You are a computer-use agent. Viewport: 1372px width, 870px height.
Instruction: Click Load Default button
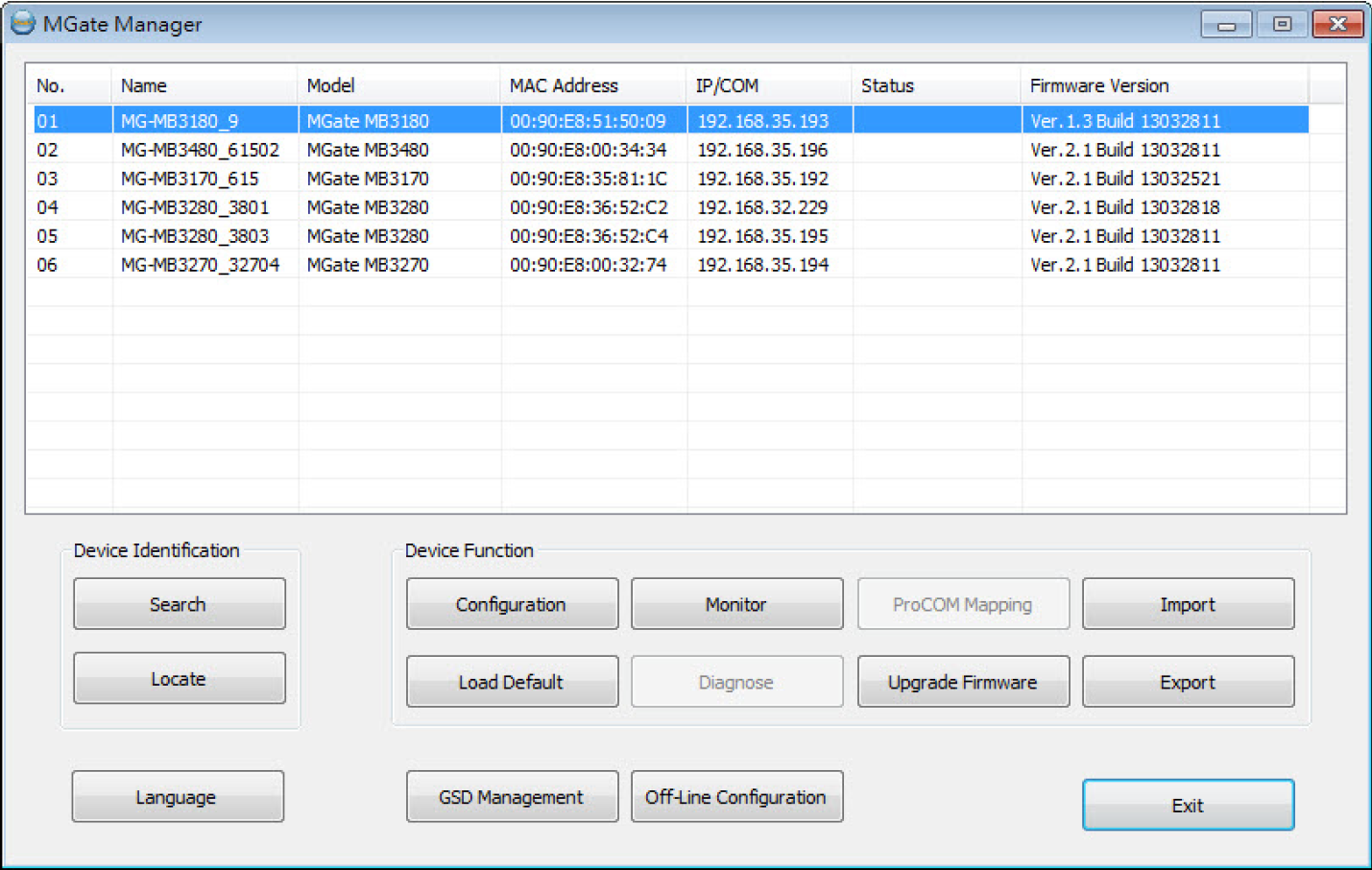[x=512, y=682]
